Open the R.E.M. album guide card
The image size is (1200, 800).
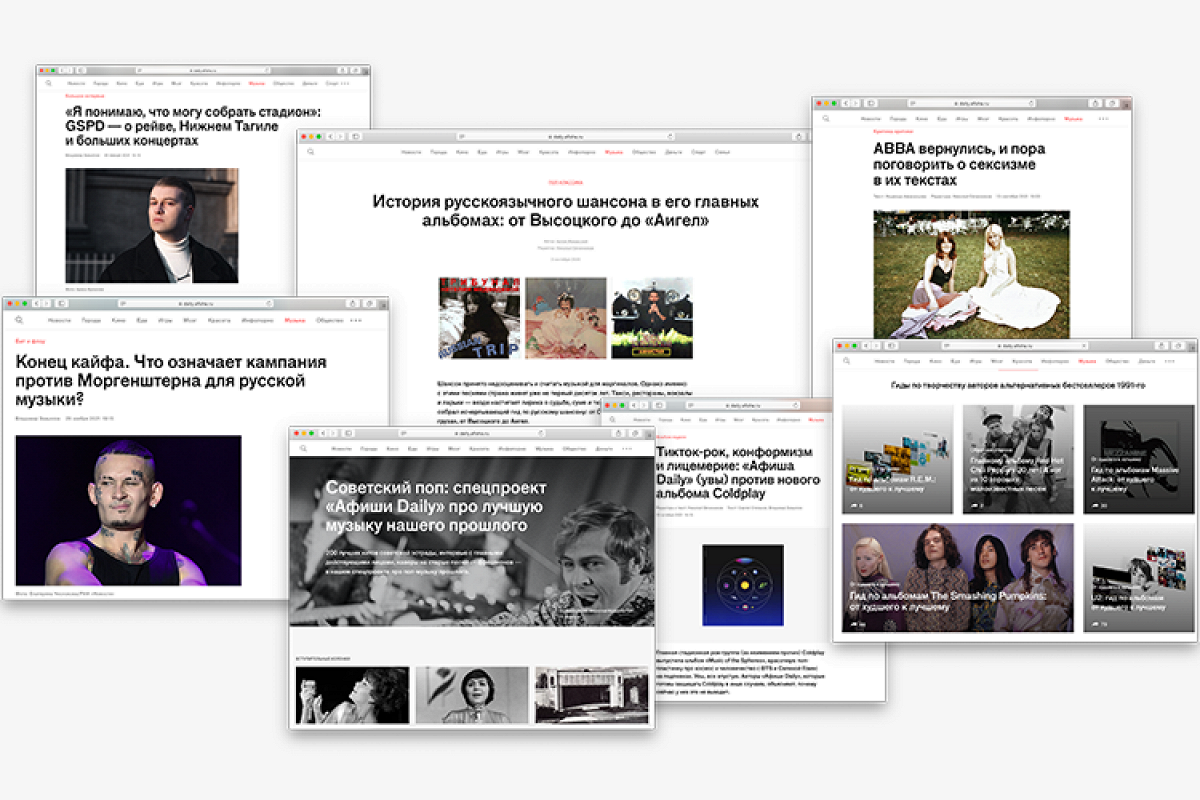tap(897, 459)
